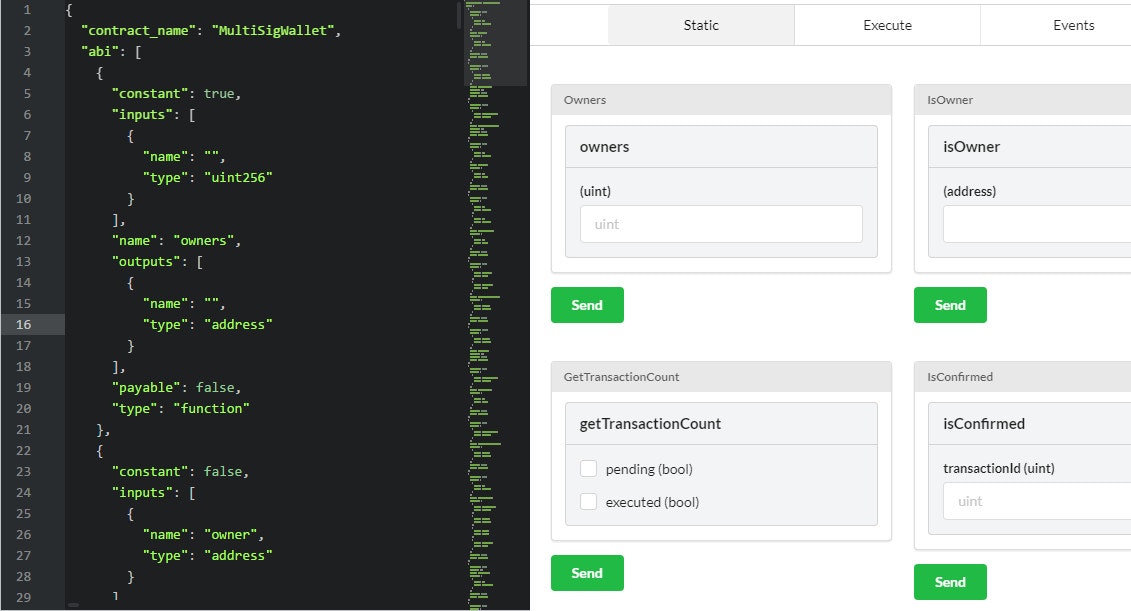
Task: Click the "contract_name" key on line 2
Action: coord(139,30)
